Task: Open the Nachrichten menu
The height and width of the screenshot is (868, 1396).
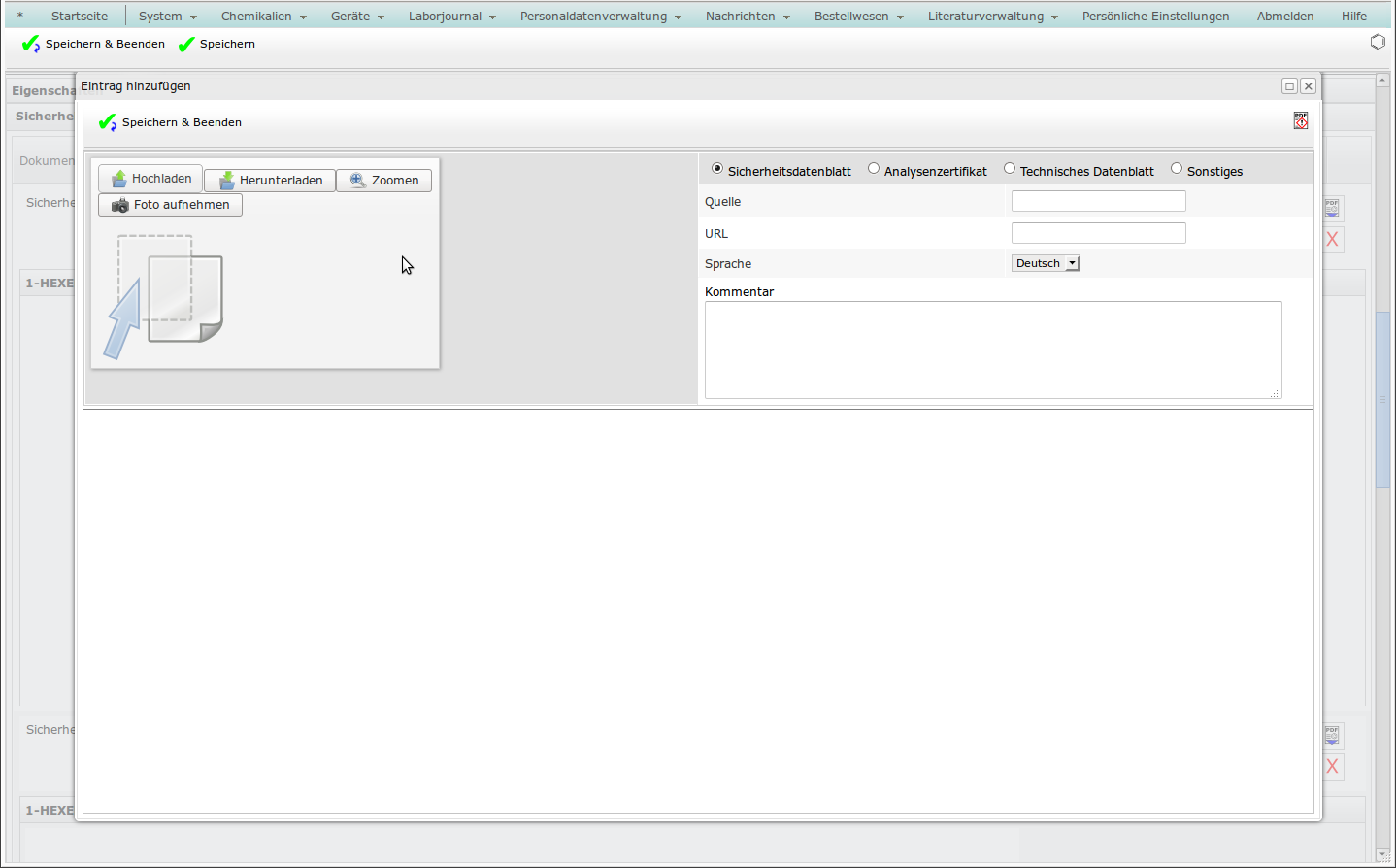Action: click(x=748, y=17)
